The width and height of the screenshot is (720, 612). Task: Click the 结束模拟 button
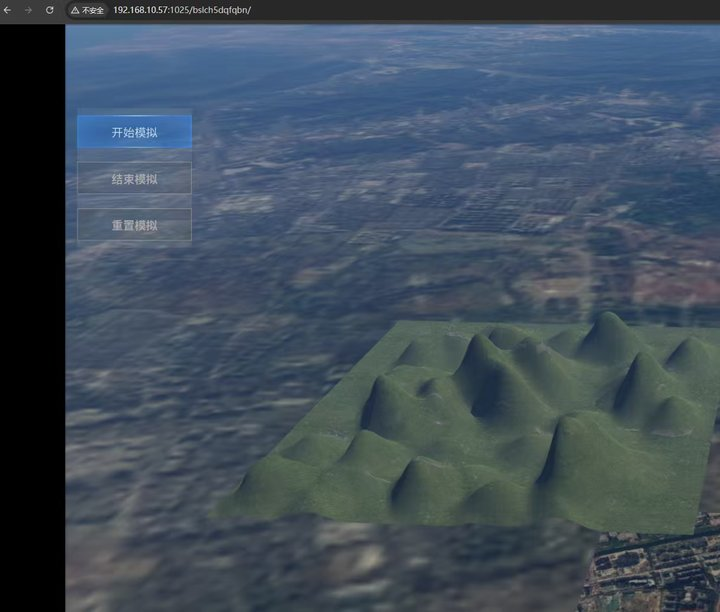(x=135, y=178)
